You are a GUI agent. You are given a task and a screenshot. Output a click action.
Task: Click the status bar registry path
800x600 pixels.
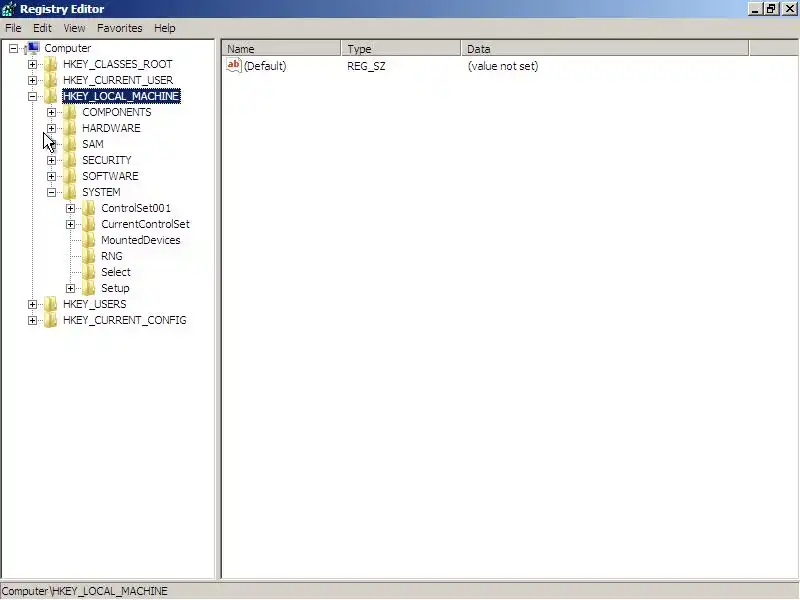tap(85, 591)
